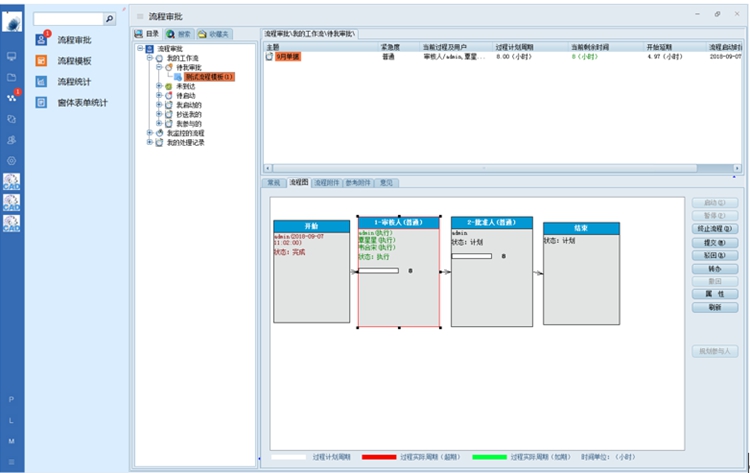The image size is (750, 473).
Task: Open the 意见 tab
Action: pos(386,183)
